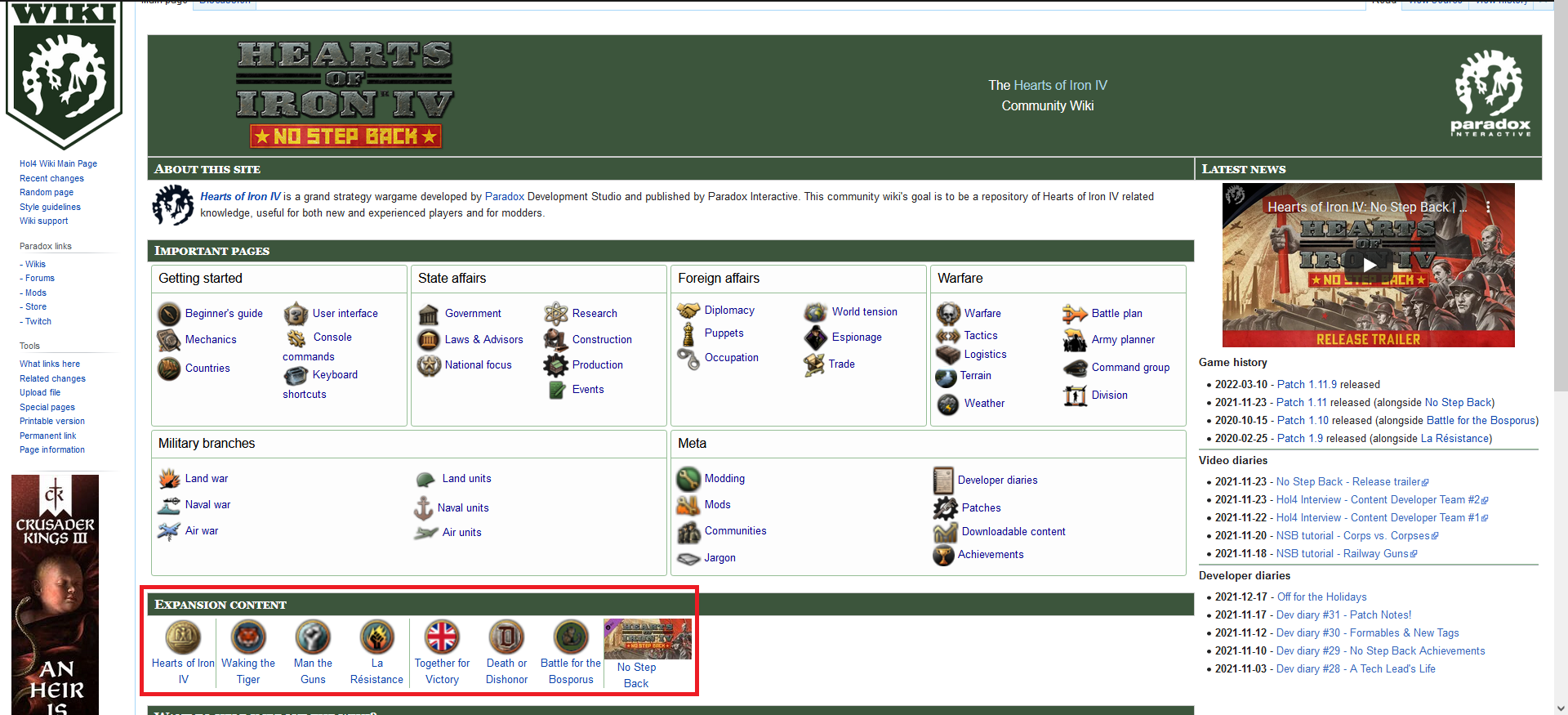Viewport: 1568px width, 715px height.
Task: Play the No Step Back release trailer
Action: 1369,264
